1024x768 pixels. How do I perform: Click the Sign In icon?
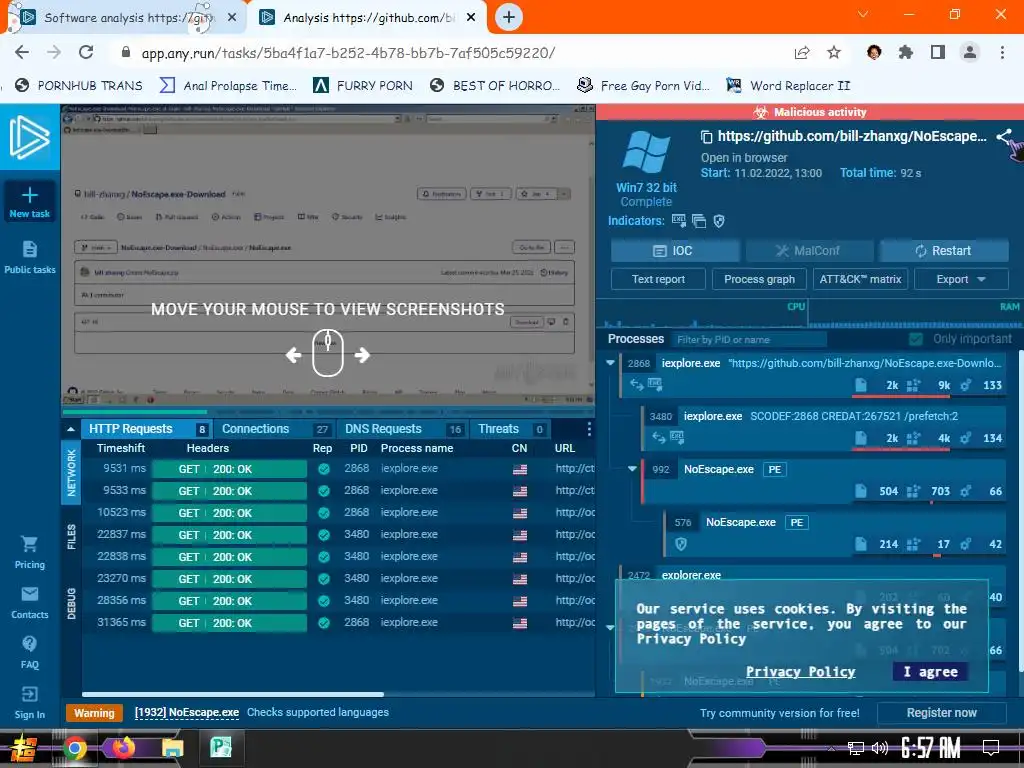click(x=29, y=694)
